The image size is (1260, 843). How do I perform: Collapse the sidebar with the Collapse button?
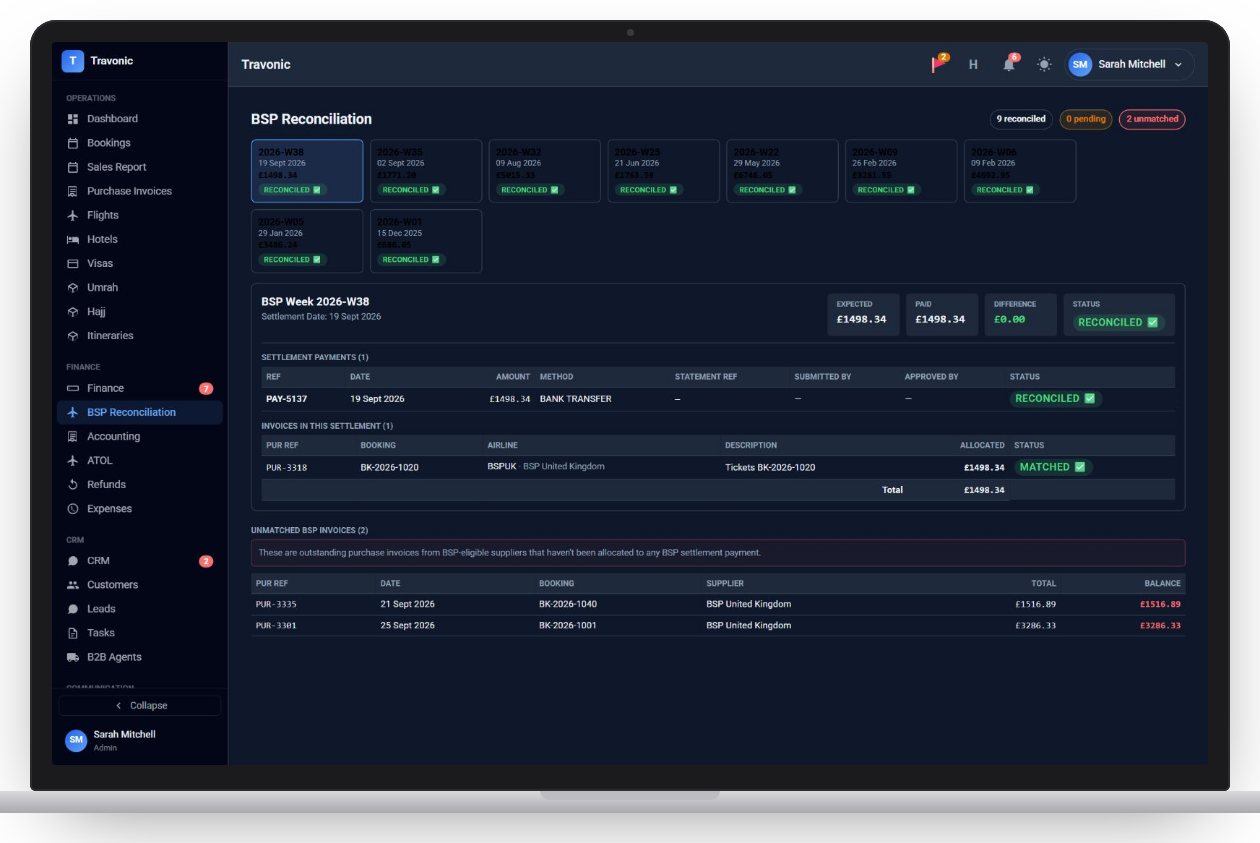(140, 705)
